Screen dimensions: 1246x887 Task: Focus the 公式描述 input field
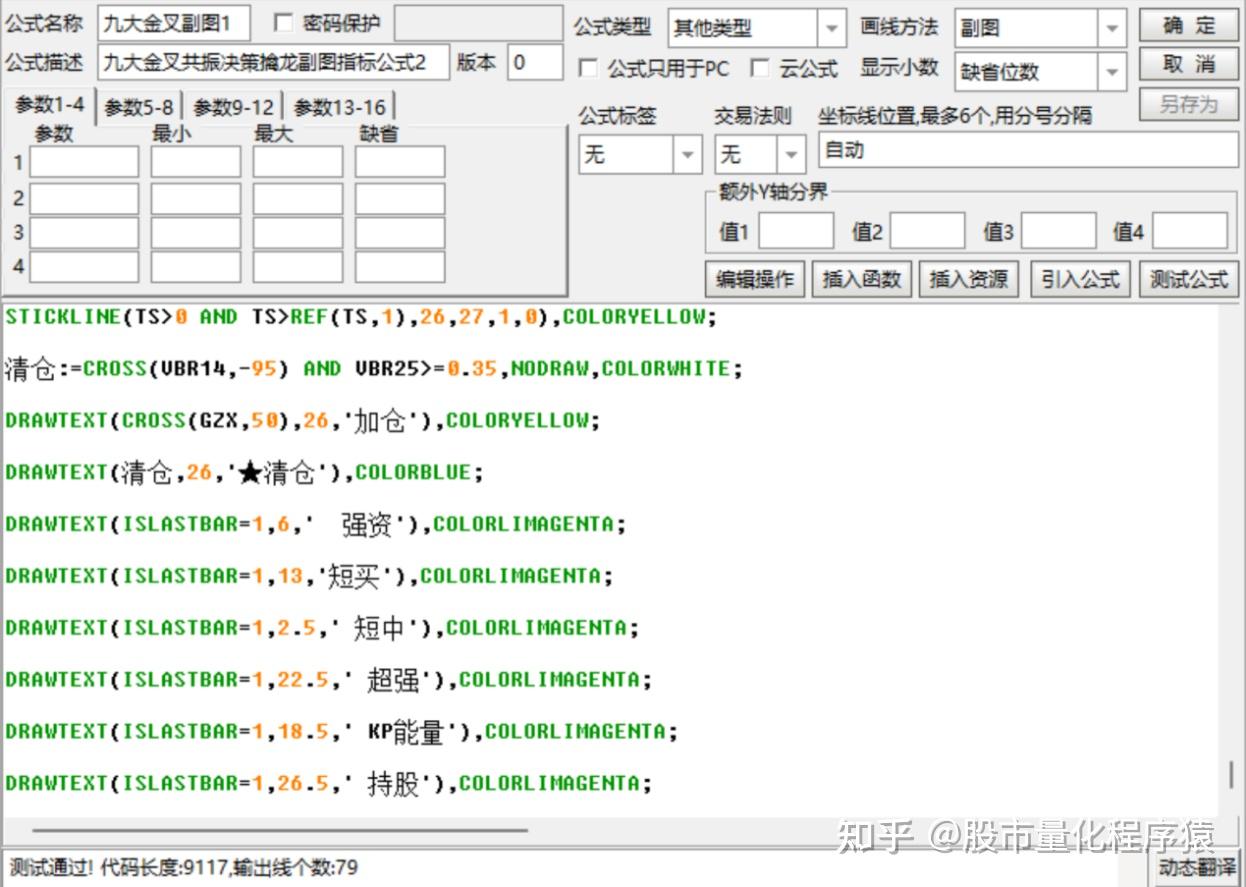274,62
